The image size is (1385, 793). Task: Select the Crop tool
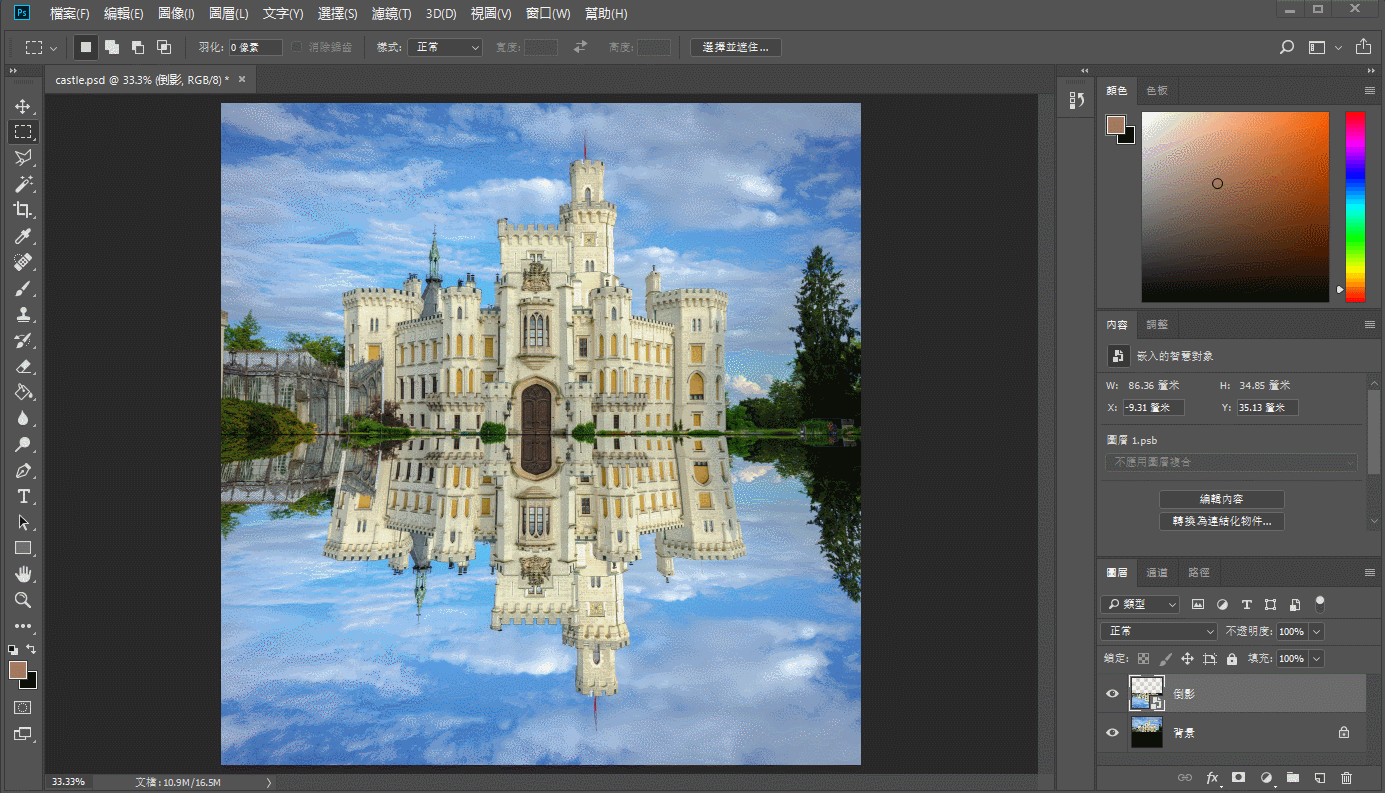(x=22, y=210)
